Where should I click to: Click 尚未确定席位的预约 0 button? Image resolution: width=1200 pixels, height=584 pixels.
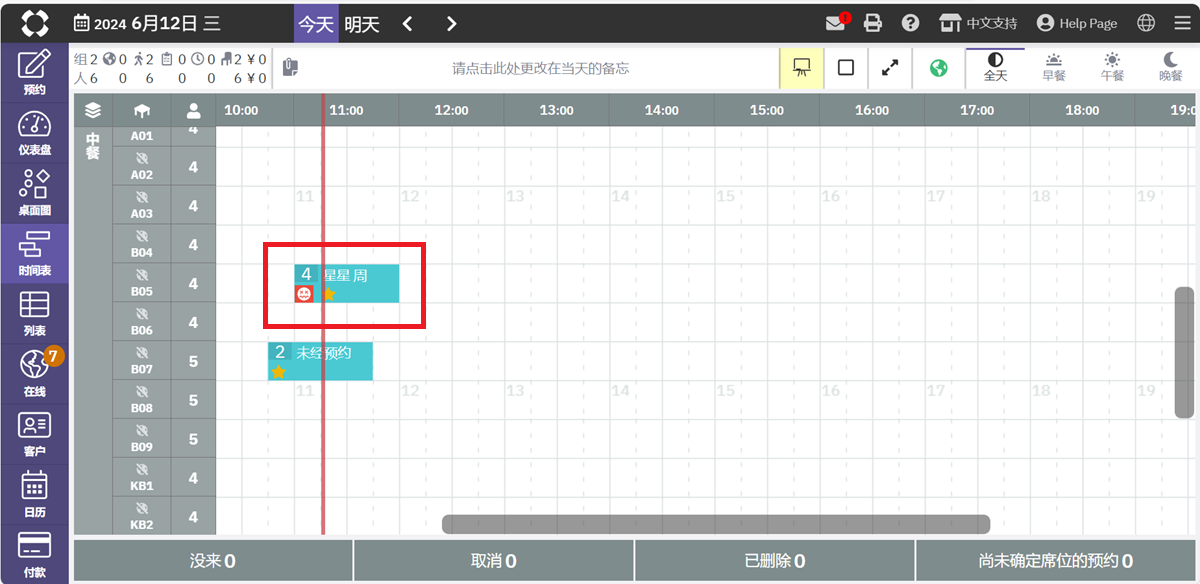coord(1056,561)
